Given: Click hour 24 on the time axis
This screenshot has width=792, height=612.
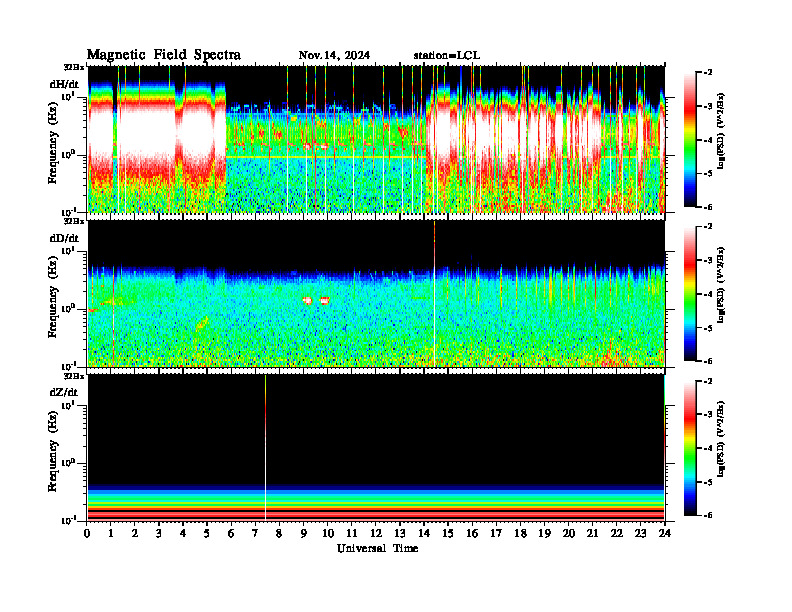Looking at the screenshot, I should (665, 533).
